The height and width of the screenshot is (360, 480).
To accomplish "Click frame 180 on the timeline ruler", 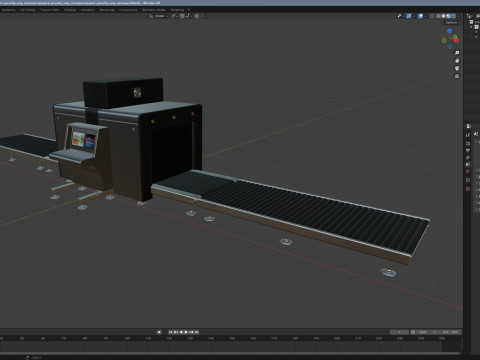I will point(295,338).
